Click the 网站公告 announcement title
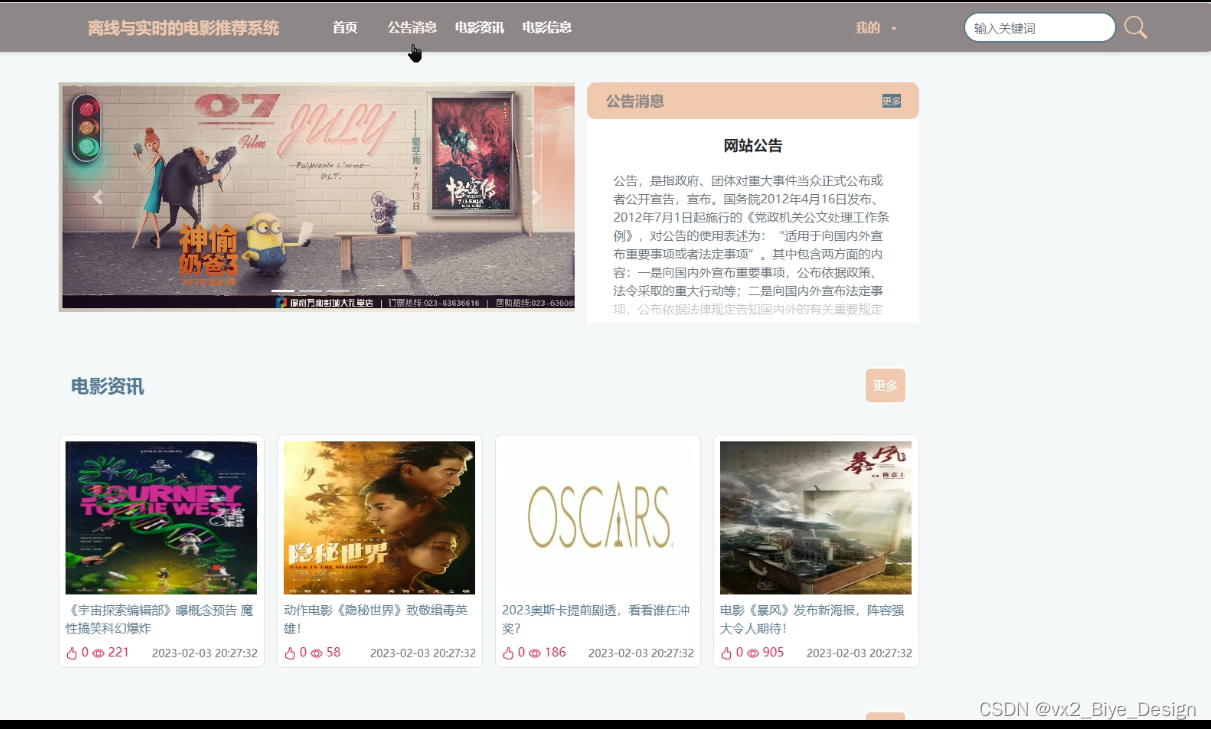Screen dimensions: 1211x729 [x=753, y=146]
